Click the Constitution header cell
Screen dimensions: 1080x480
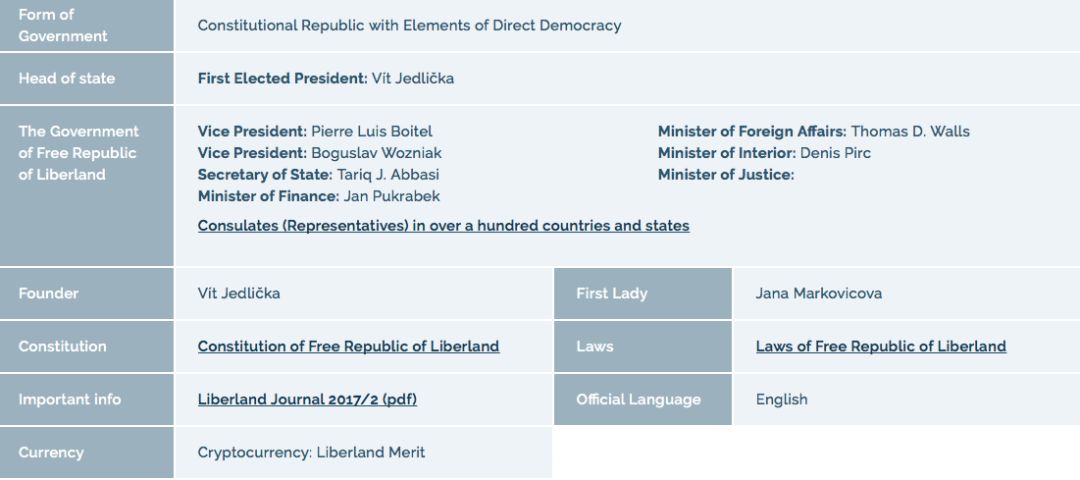[87, 346]
